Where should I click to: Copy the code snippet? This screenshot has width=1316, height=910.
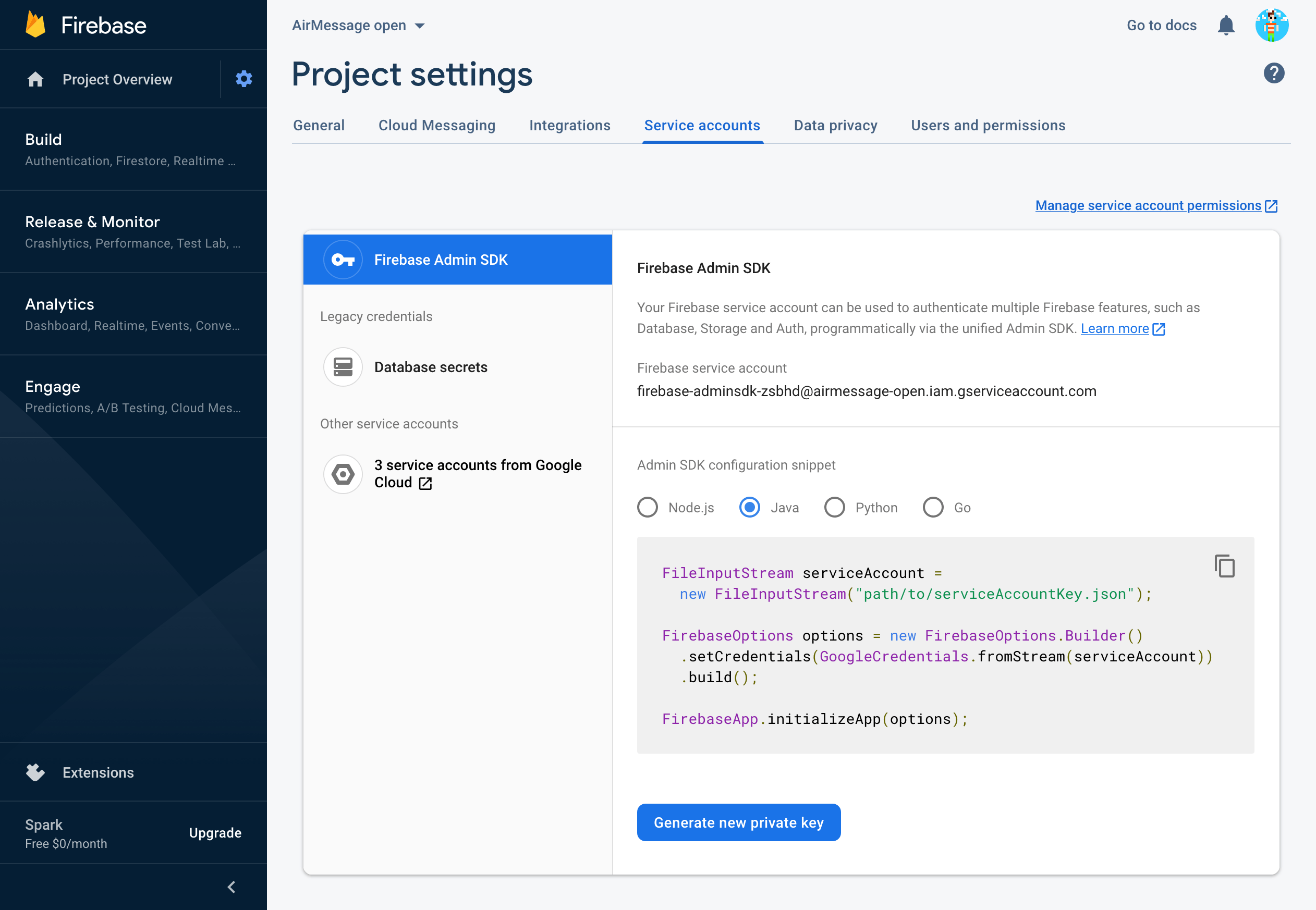coord(1224,566)
